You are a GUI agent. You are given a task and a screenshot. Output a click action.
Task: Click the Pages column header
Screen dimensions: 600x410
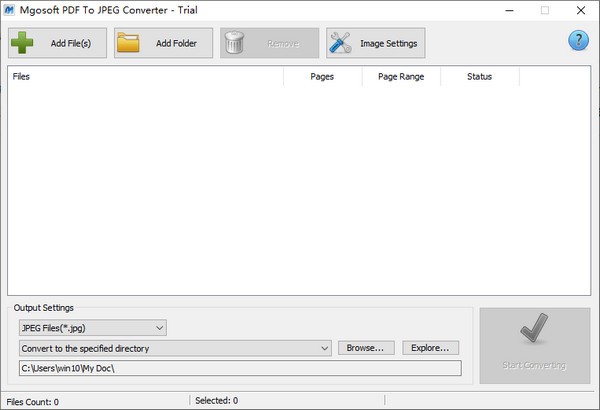tap(322, 77)
